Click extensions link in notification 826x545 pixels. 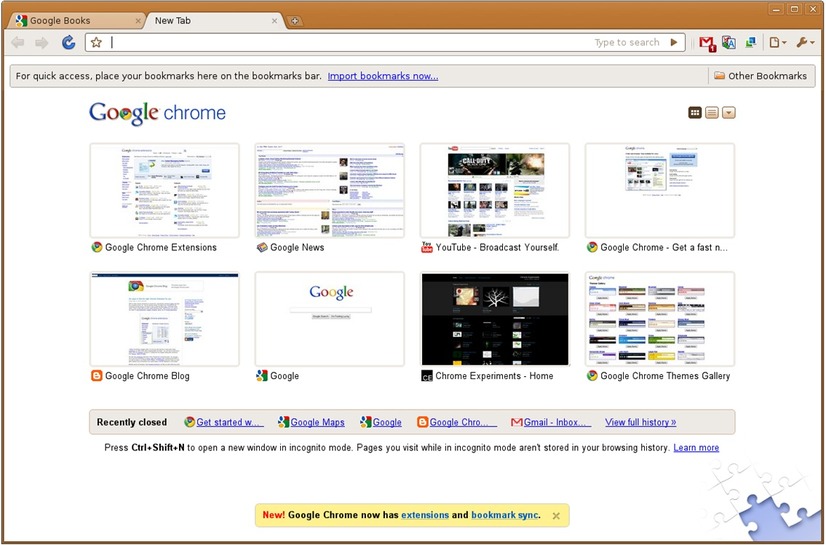[425, 515]
